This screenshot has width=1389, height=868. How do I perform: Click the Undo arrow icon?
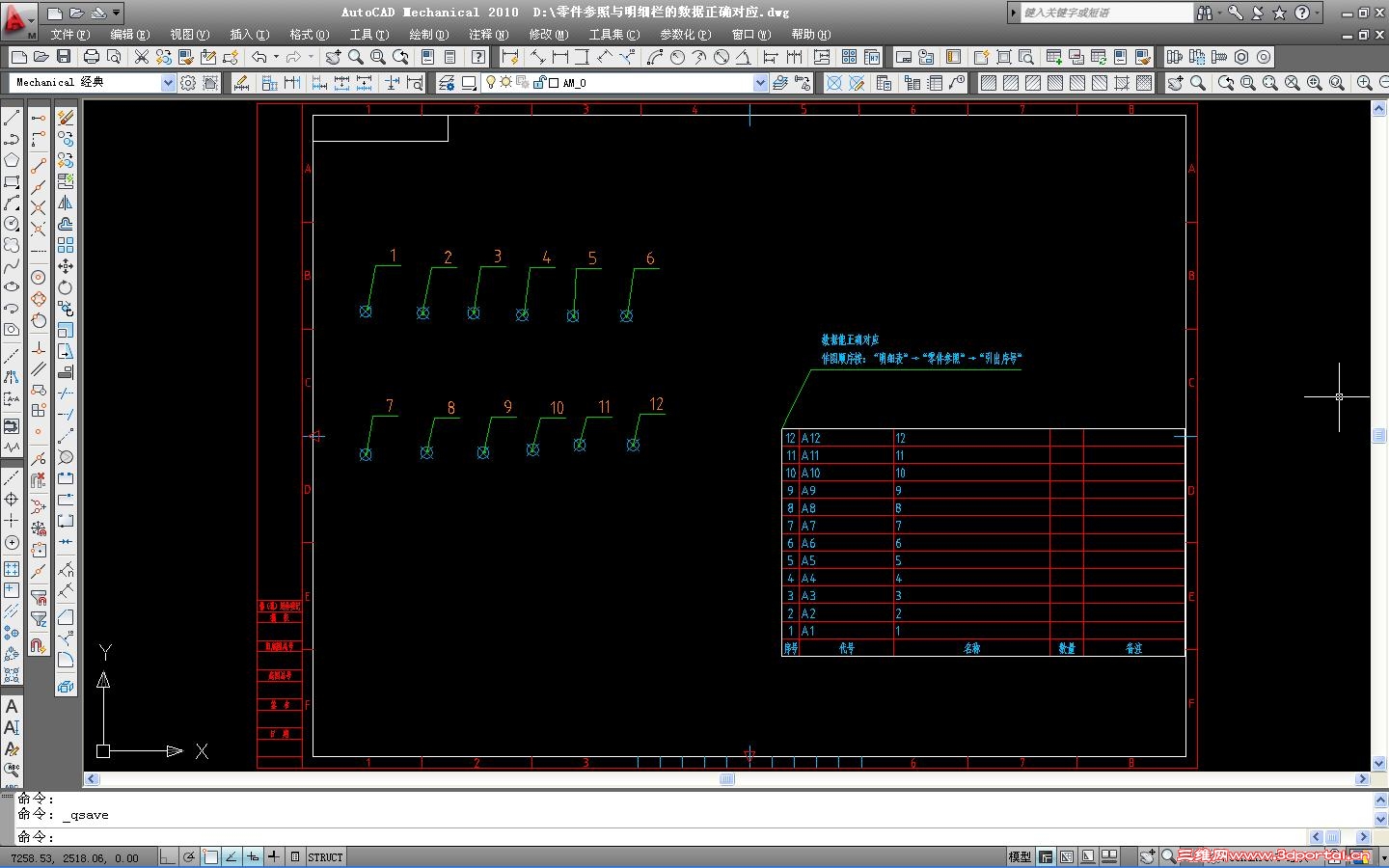pyautogui.click(x=259, y=57)
